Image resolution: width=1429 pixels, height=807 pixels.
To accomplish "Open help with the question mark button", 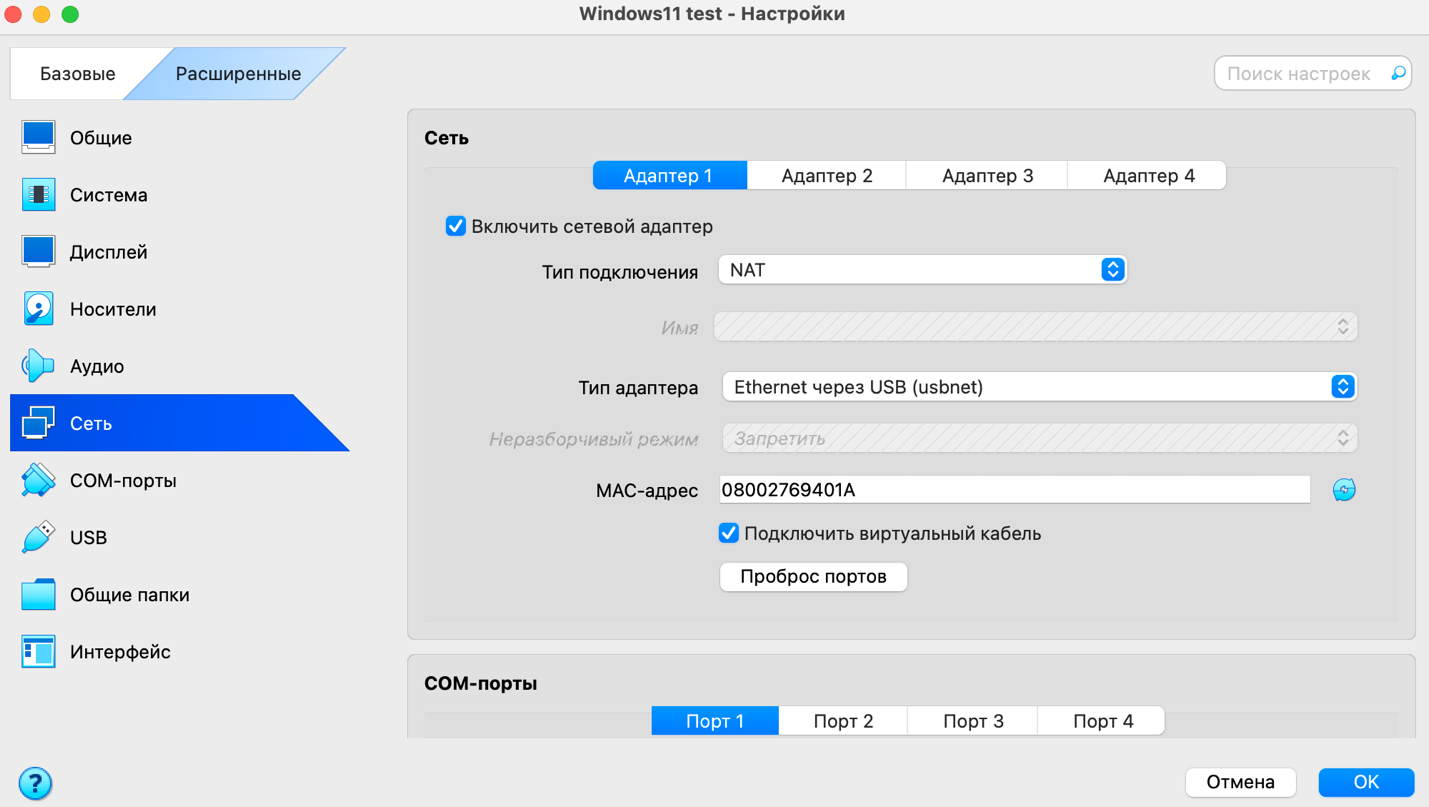I will (35, 783).
